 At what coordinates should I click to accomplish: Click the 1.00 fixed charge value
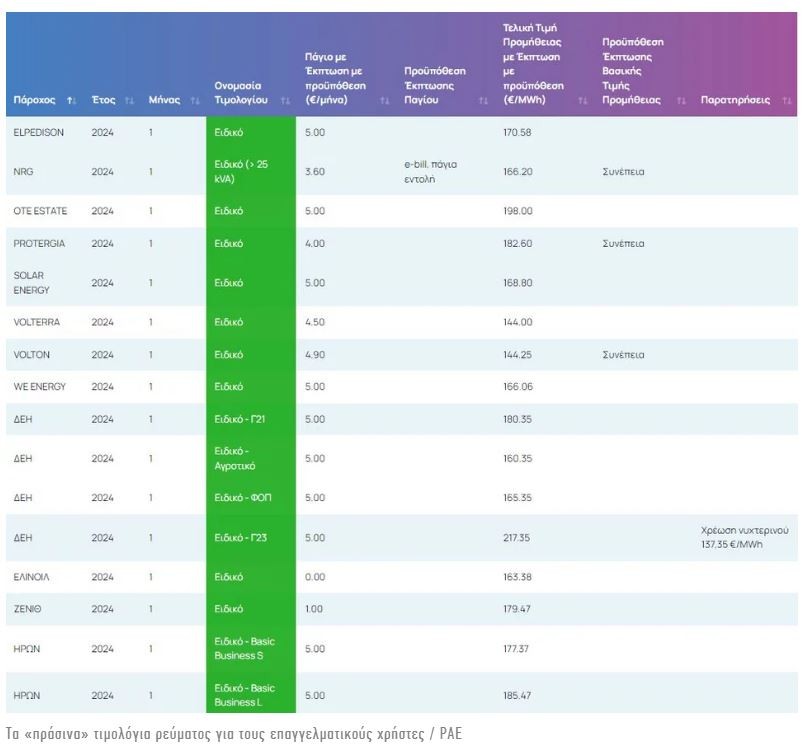314,609
